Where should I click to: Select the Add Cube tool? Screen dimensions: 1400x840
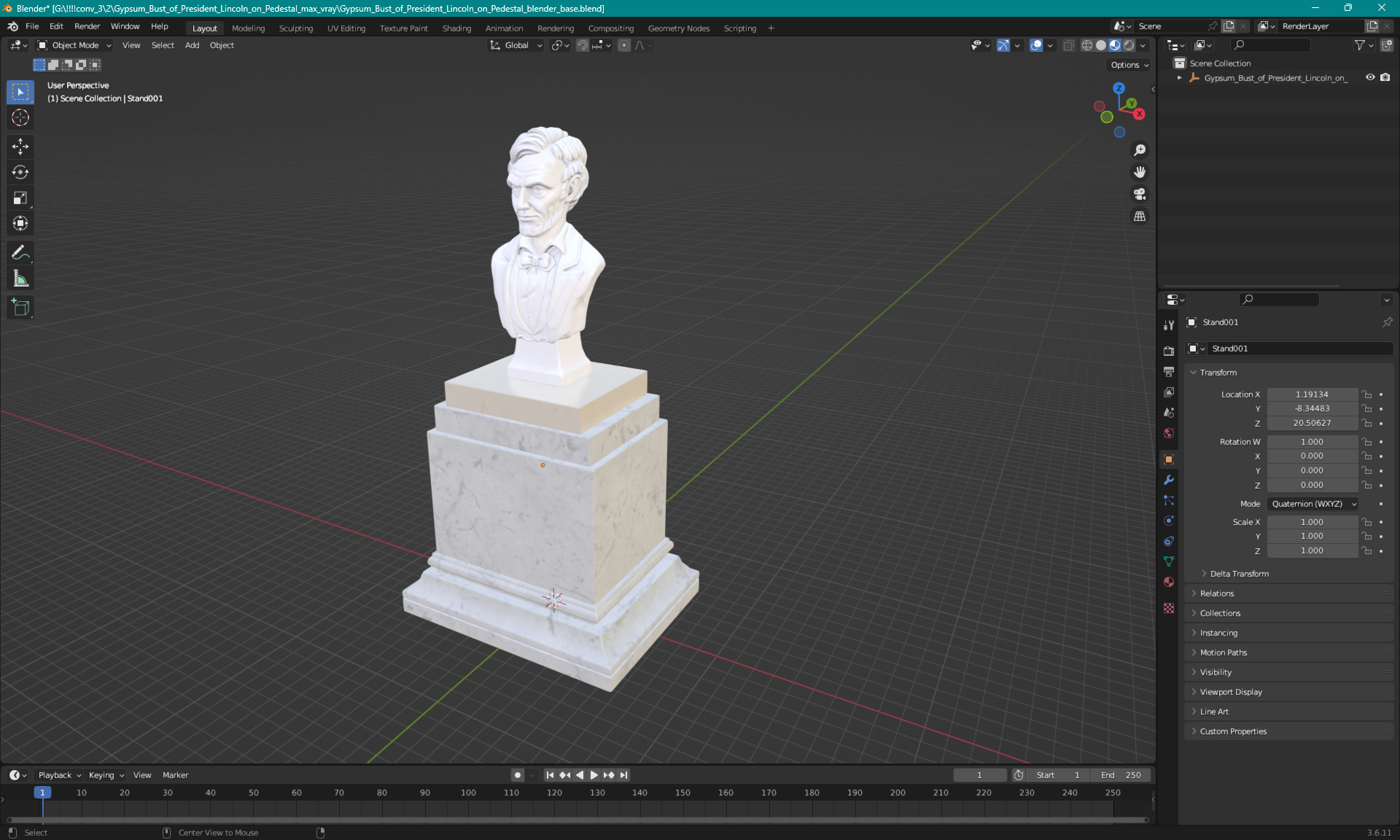20,308
